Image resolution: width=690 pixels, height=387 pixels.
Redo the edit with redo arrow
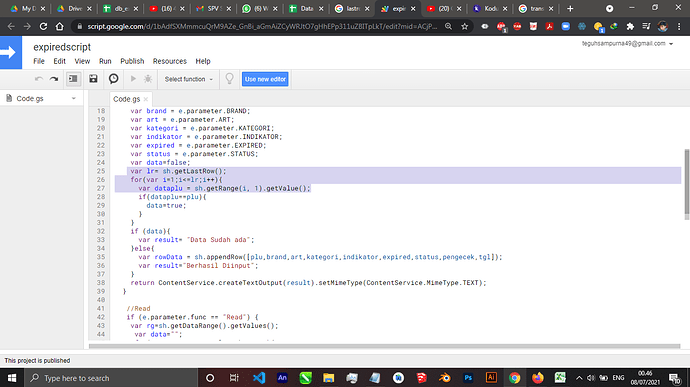54,79
